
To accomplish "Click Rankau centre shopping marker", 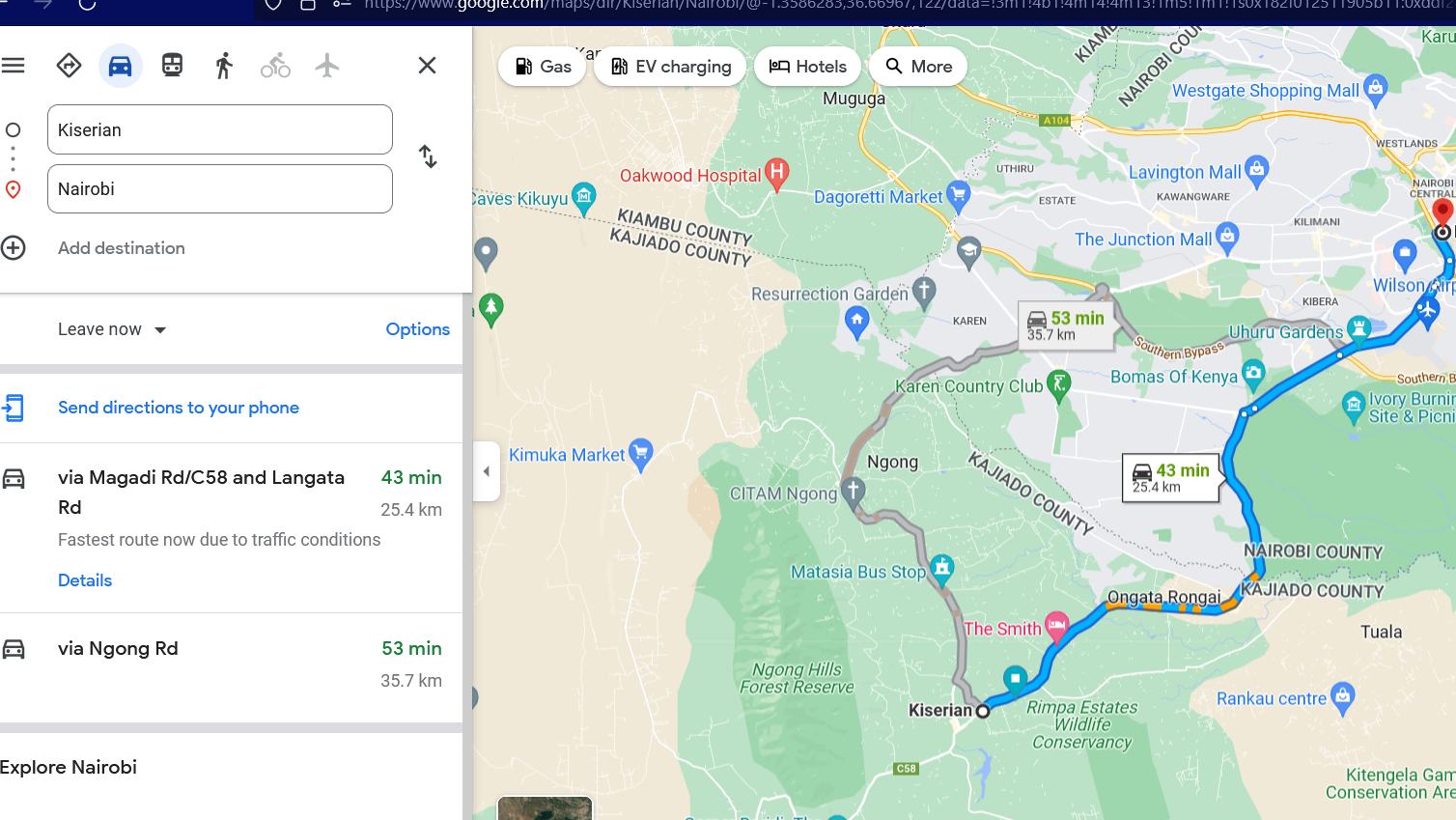I will point(1343,697).
